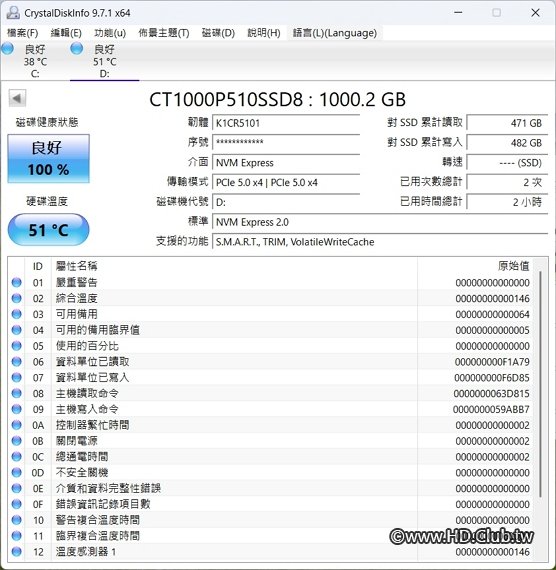
Task: Click status orb for attribute 12 溫度感測器 1
Action: point(16,551)
